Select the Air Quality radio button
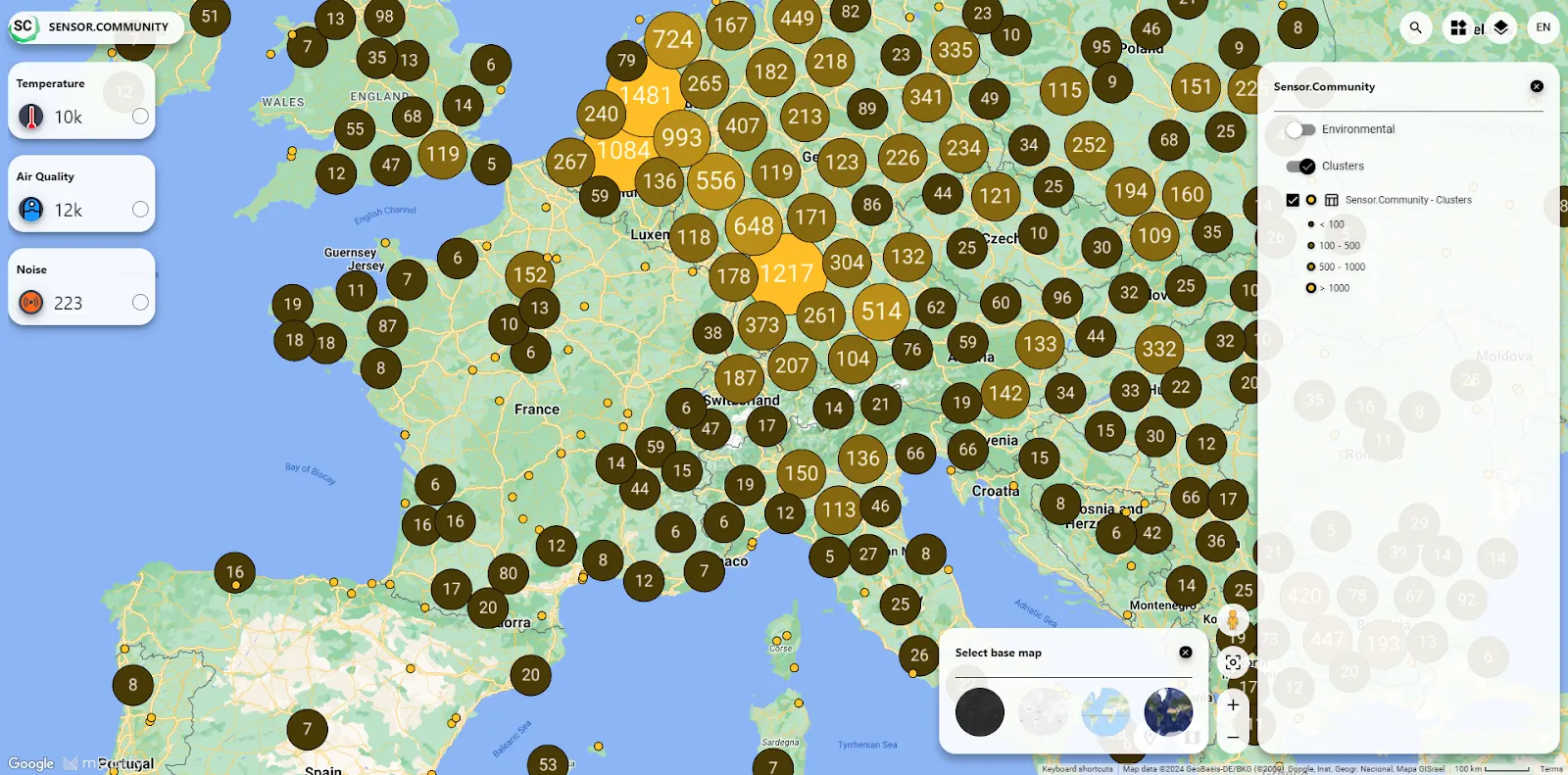This screenshot has width=1568, height=775. pos(140,210)
